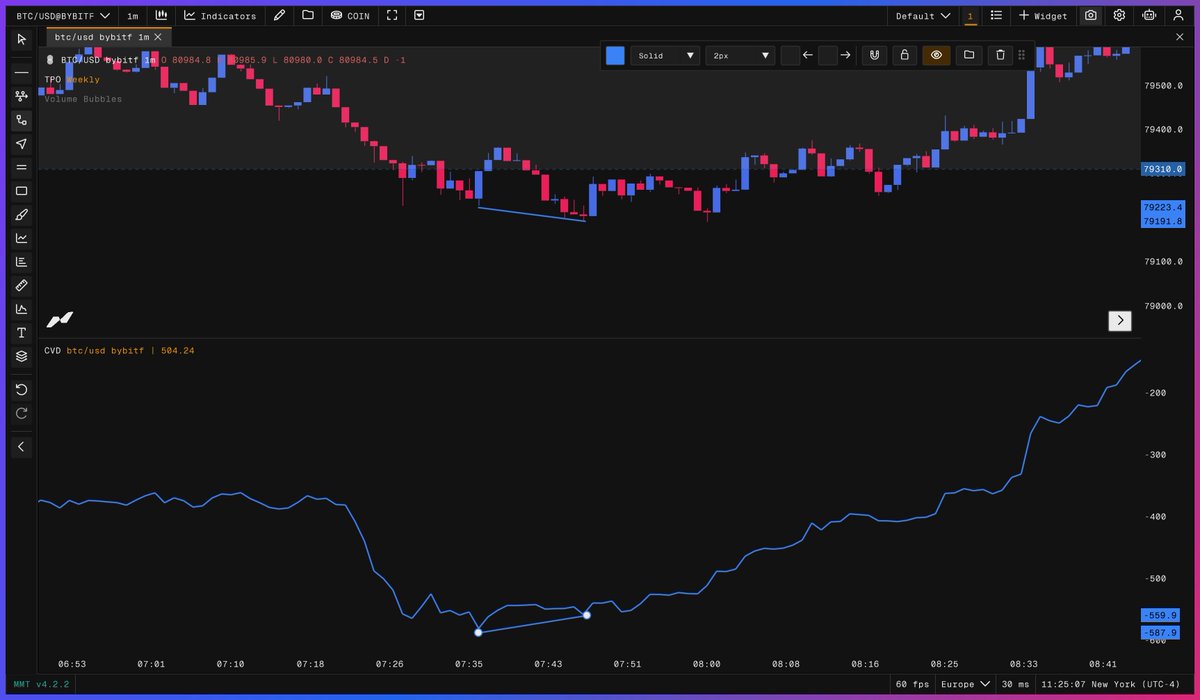Image resolution: width=1200 pixels, height=700 pixels.
Task: Select the brush drawing tool
Action: (22, 215)
